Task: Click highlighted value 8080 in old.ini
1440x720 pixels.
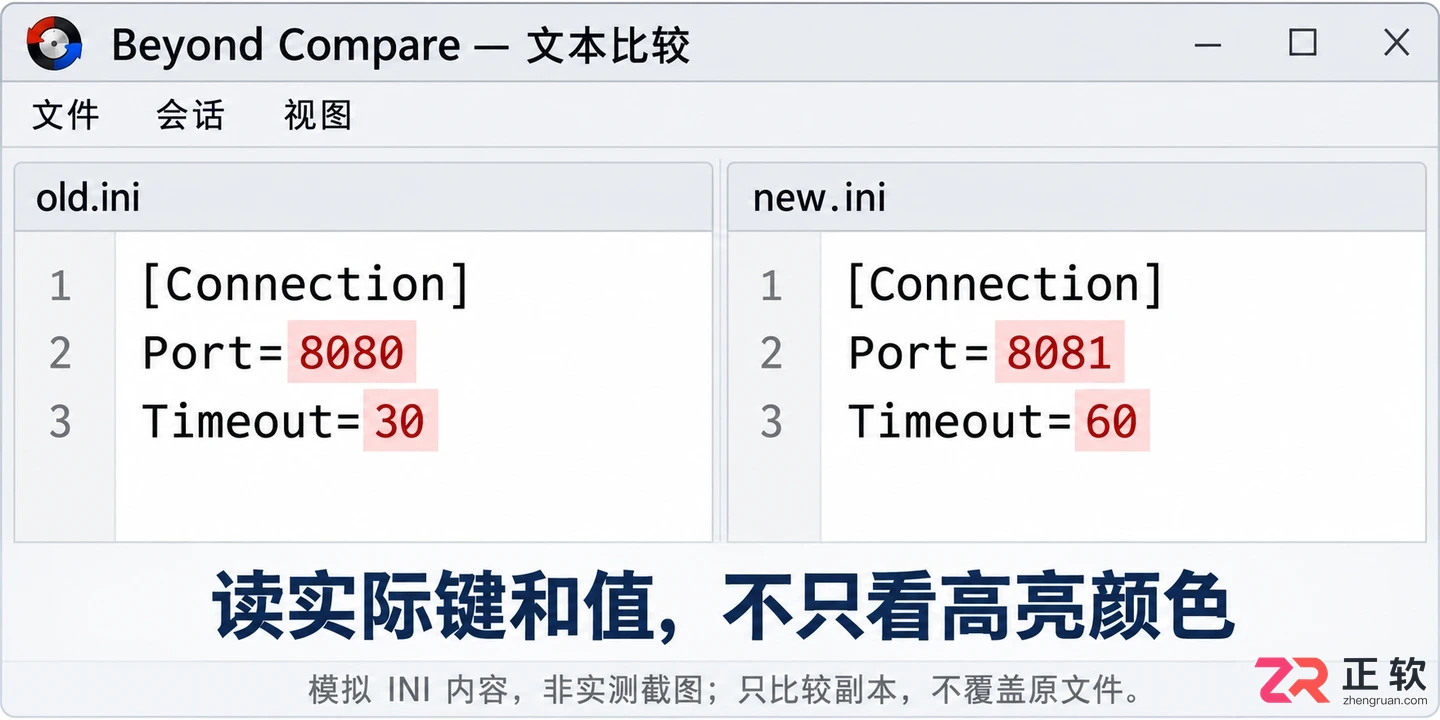Action: [x=352, y=353]
